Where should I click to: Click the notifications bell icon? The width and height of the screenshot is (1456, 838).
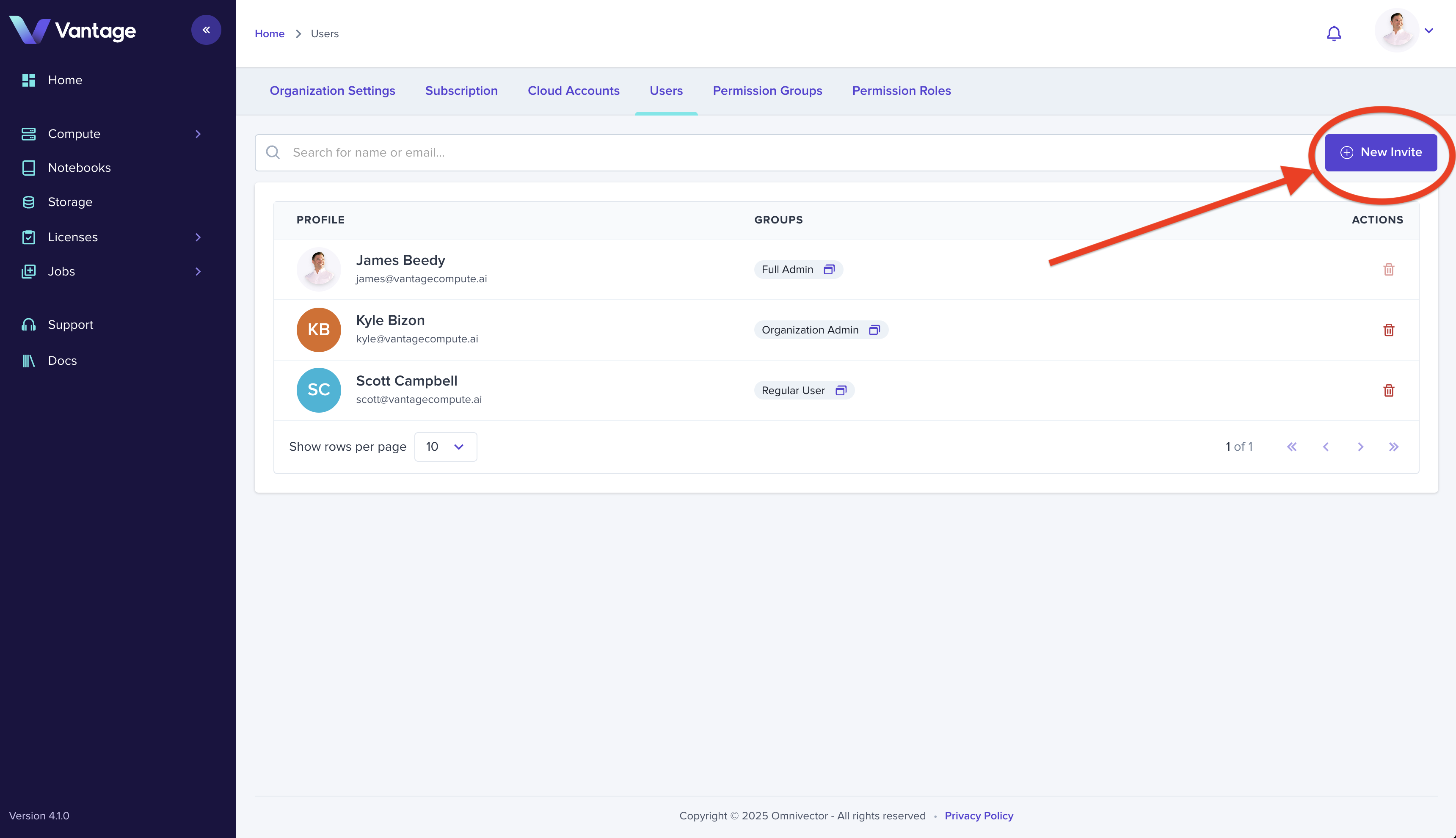coord(1333,33)
